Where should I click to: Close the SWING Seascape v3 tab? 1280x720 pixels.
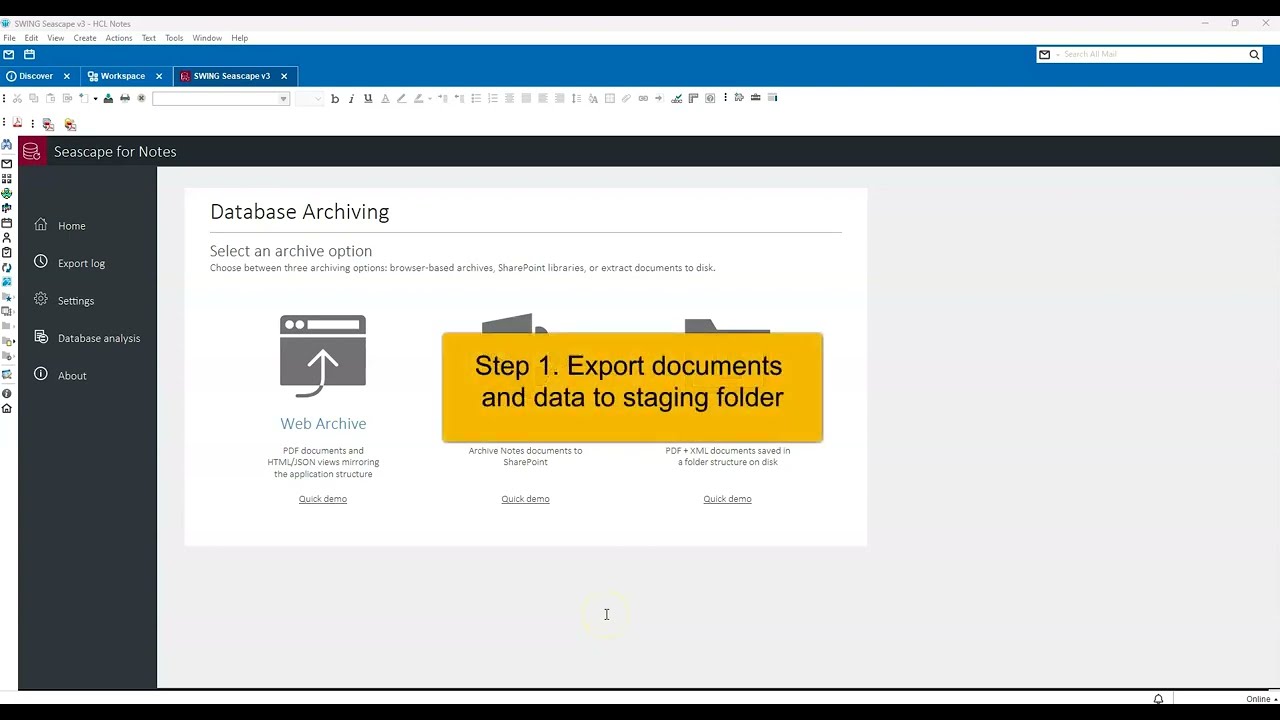pyautogui.click(x=284, y=76)
